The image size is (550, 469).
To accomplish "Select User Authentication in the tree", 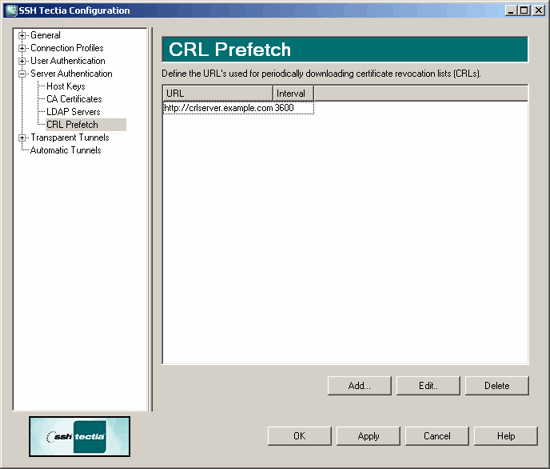I will point(68,61).
